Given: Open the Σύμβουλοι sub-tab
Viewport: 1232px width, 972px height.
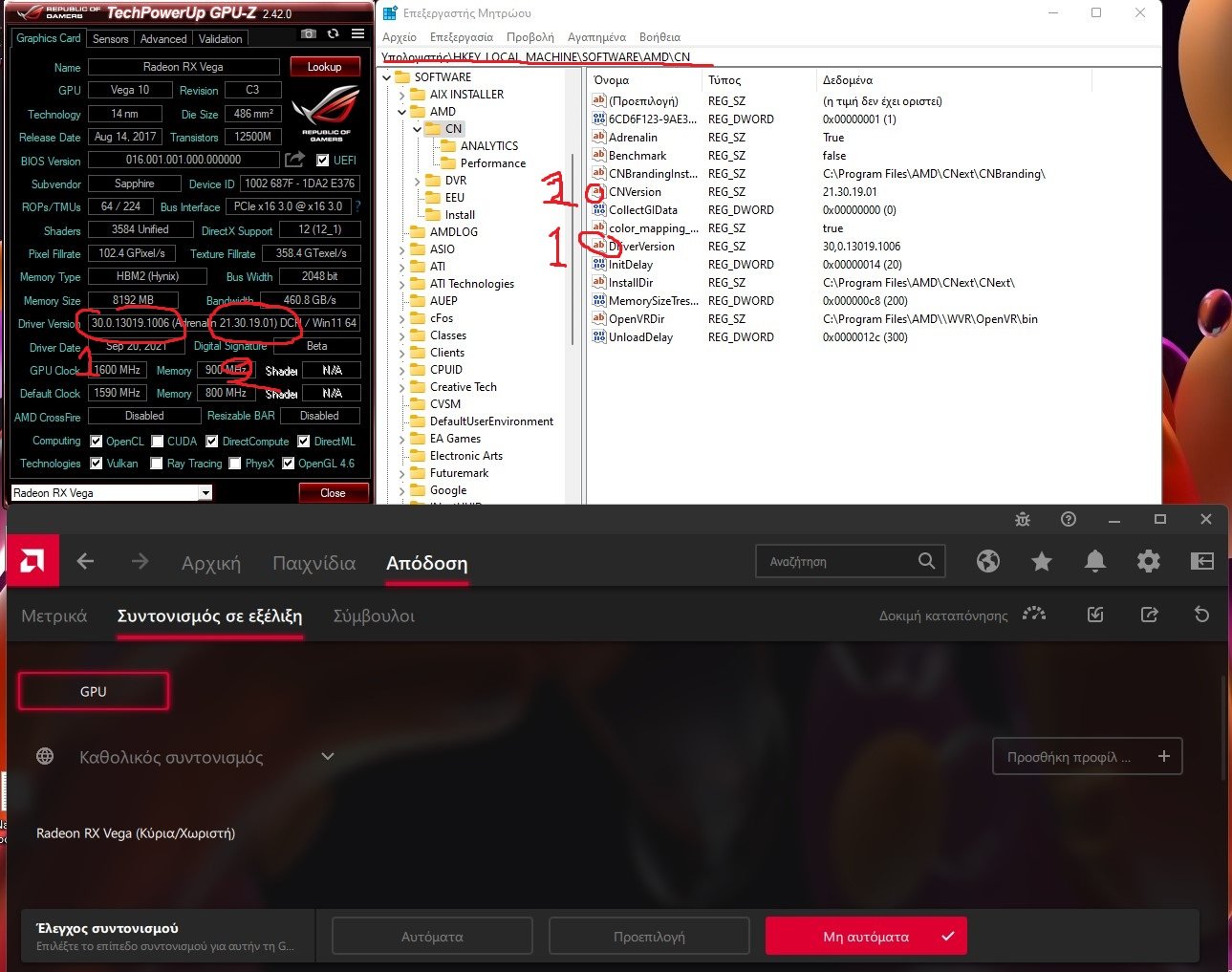Looking at the screenshot, I should tap(374, 616).
